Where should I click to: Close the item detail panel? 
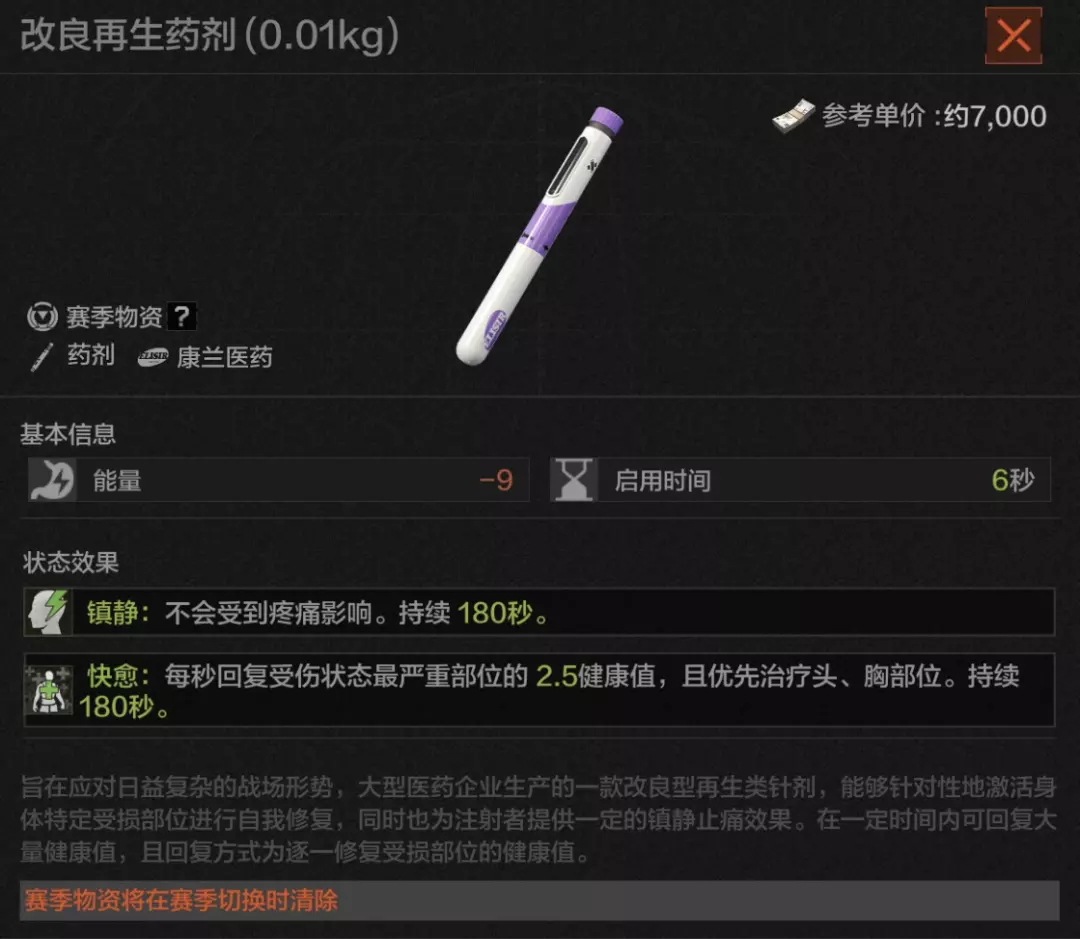(1013, 36)
